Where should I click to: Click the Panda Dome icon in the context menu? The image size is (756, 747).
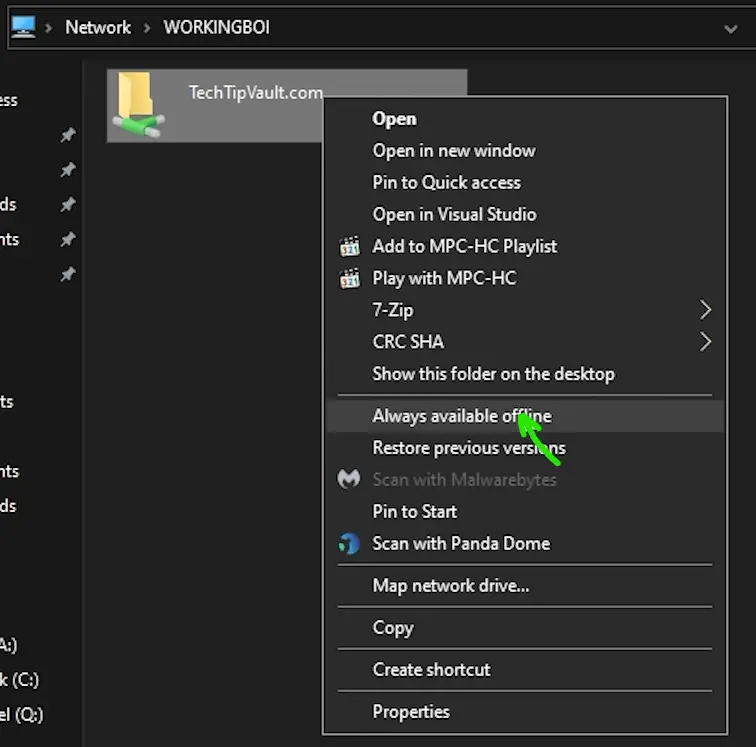[349, 543]
